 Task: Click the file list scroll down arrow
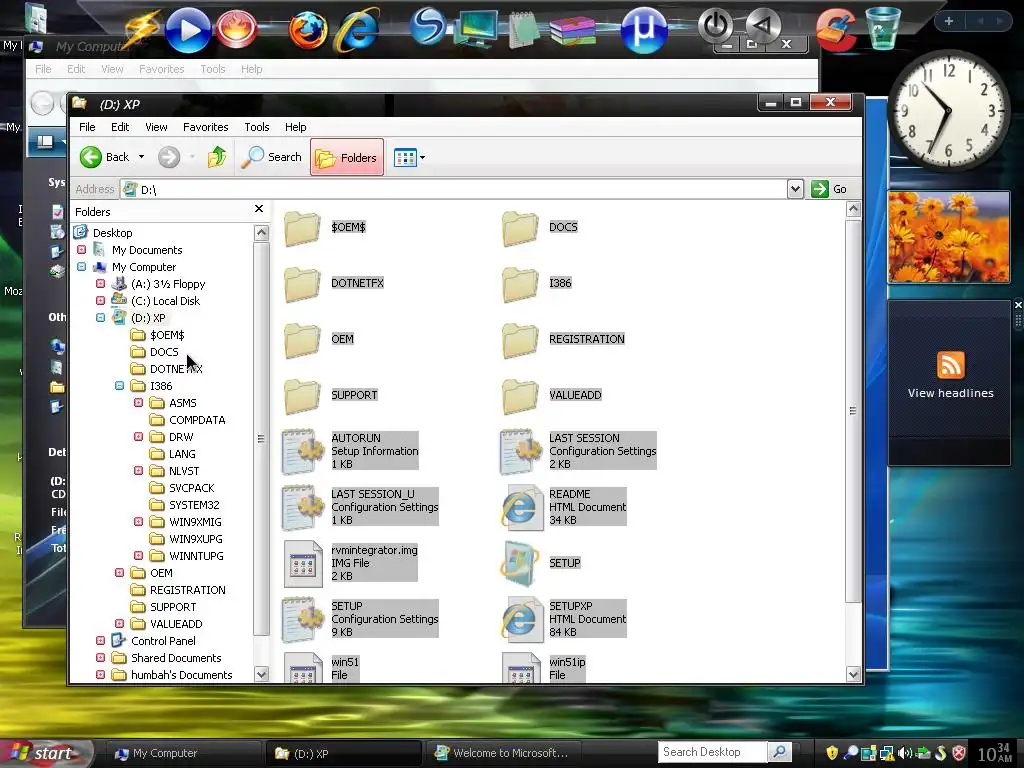pyautogui.click(x=853, y=673)
